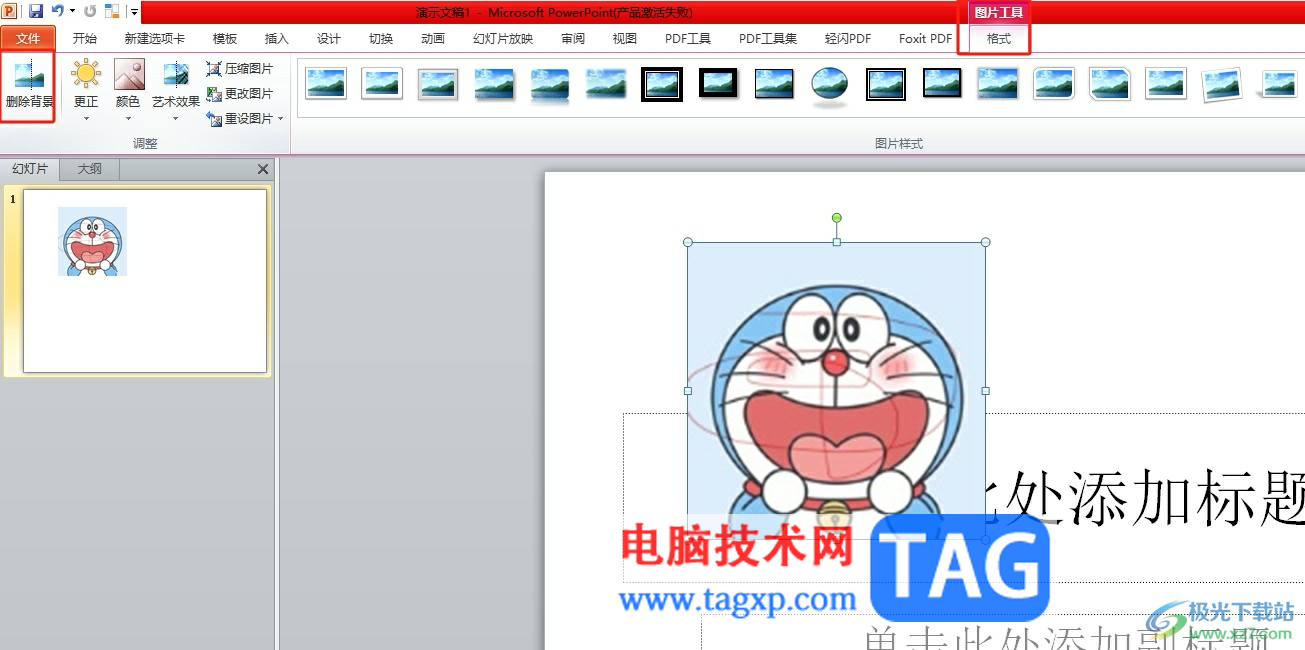
Task: Expand the 更正 dropdown arrow
Action: 86,118
